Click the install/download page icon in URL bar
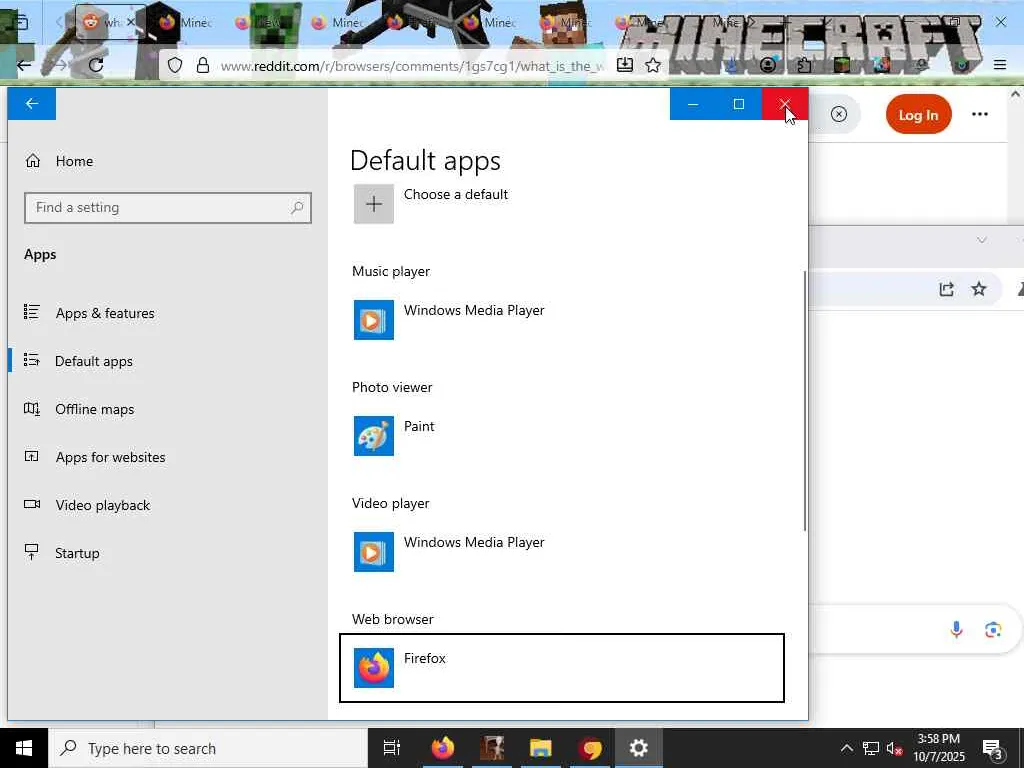1024x768 pixels. 625,65
